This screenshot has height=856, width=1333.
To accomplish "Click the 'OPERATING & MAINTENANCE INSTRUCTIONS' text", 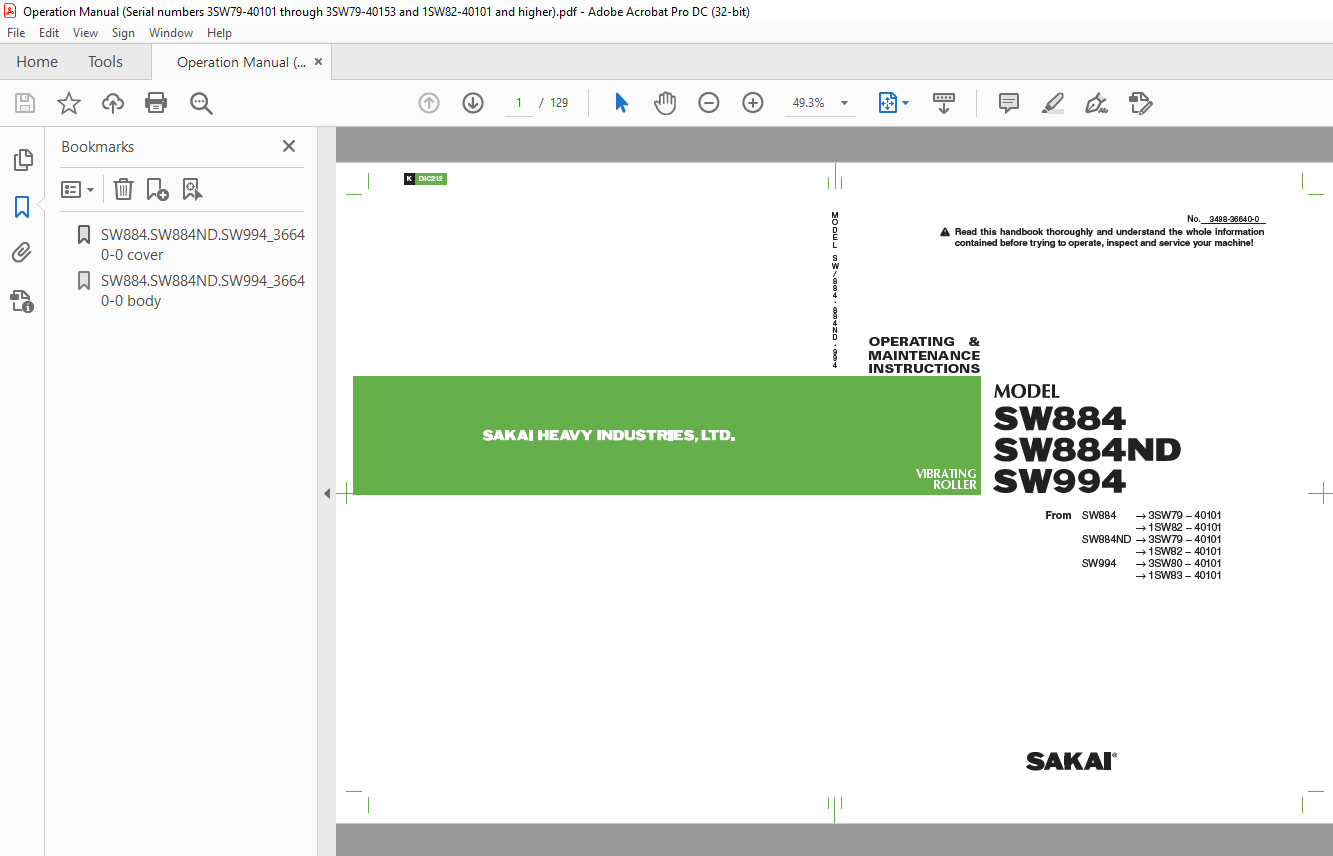I will coord(924,355).
